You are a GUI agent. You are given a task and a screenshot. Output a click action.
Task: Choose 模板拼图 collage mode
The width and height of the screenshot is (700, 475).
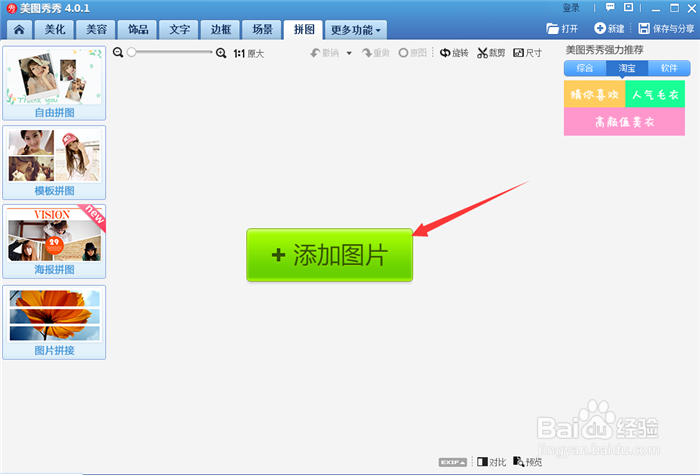[54, 162]
